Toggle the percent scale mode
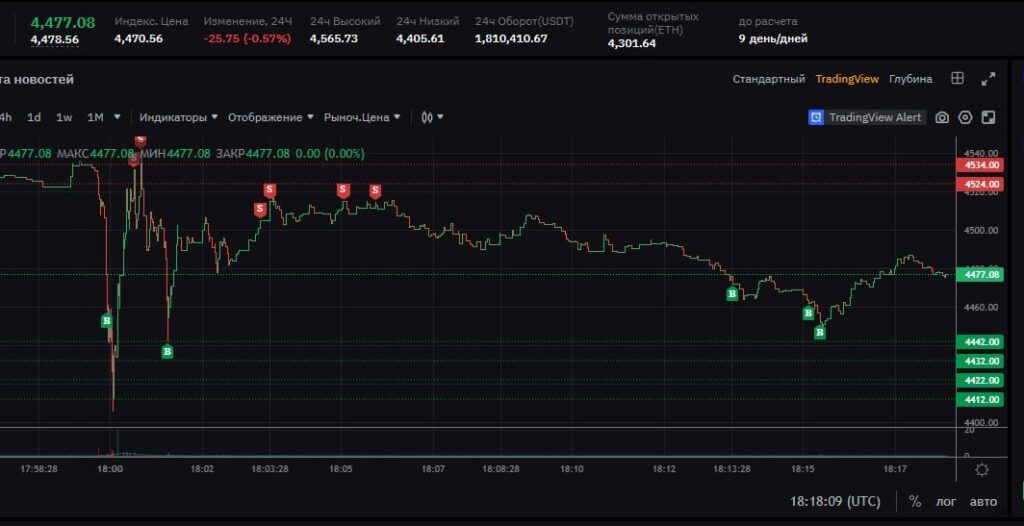 click(915, 501)
